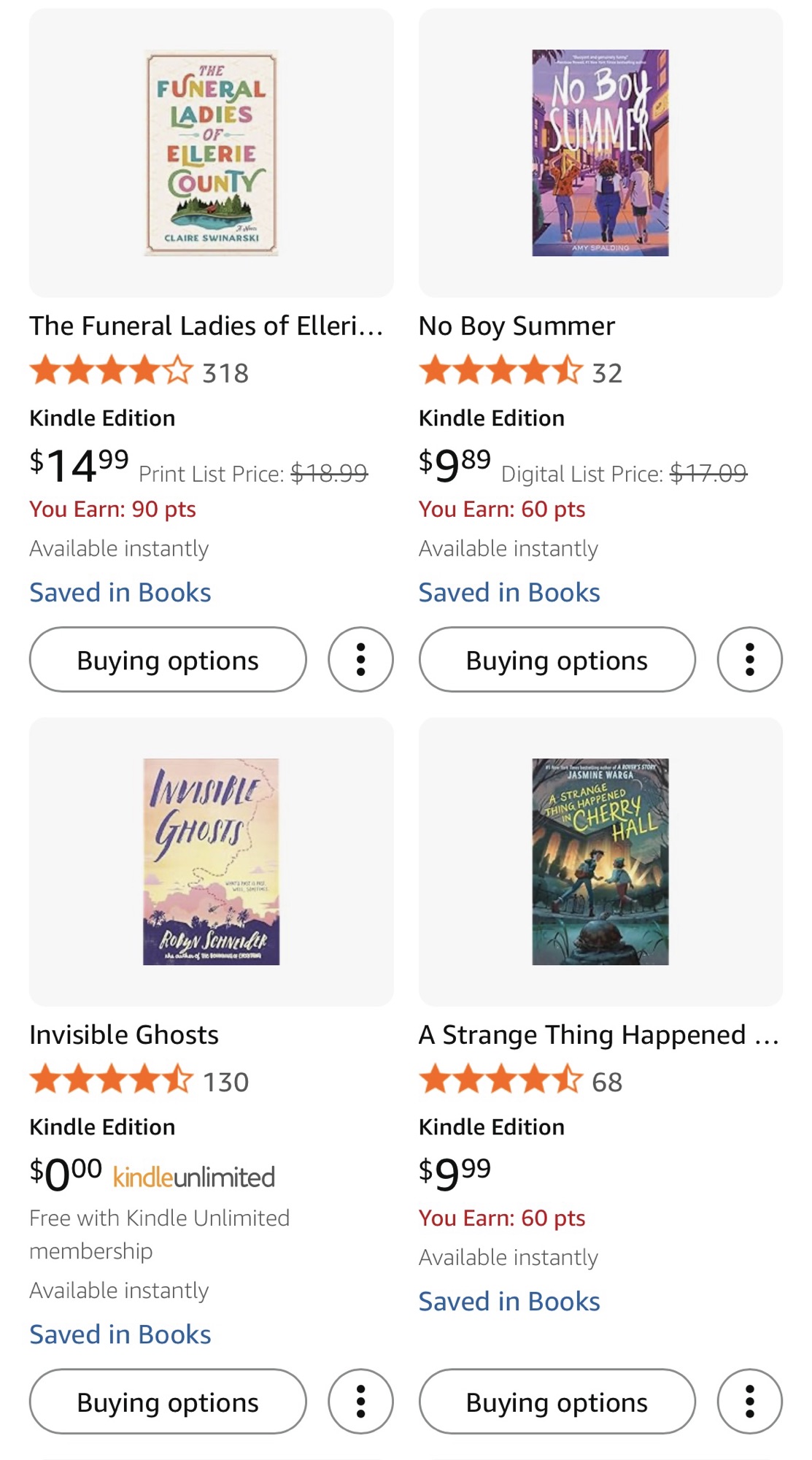Tap the Invisible Ghosts book cover
812x1460 pixels.
(x=212, y=861)
